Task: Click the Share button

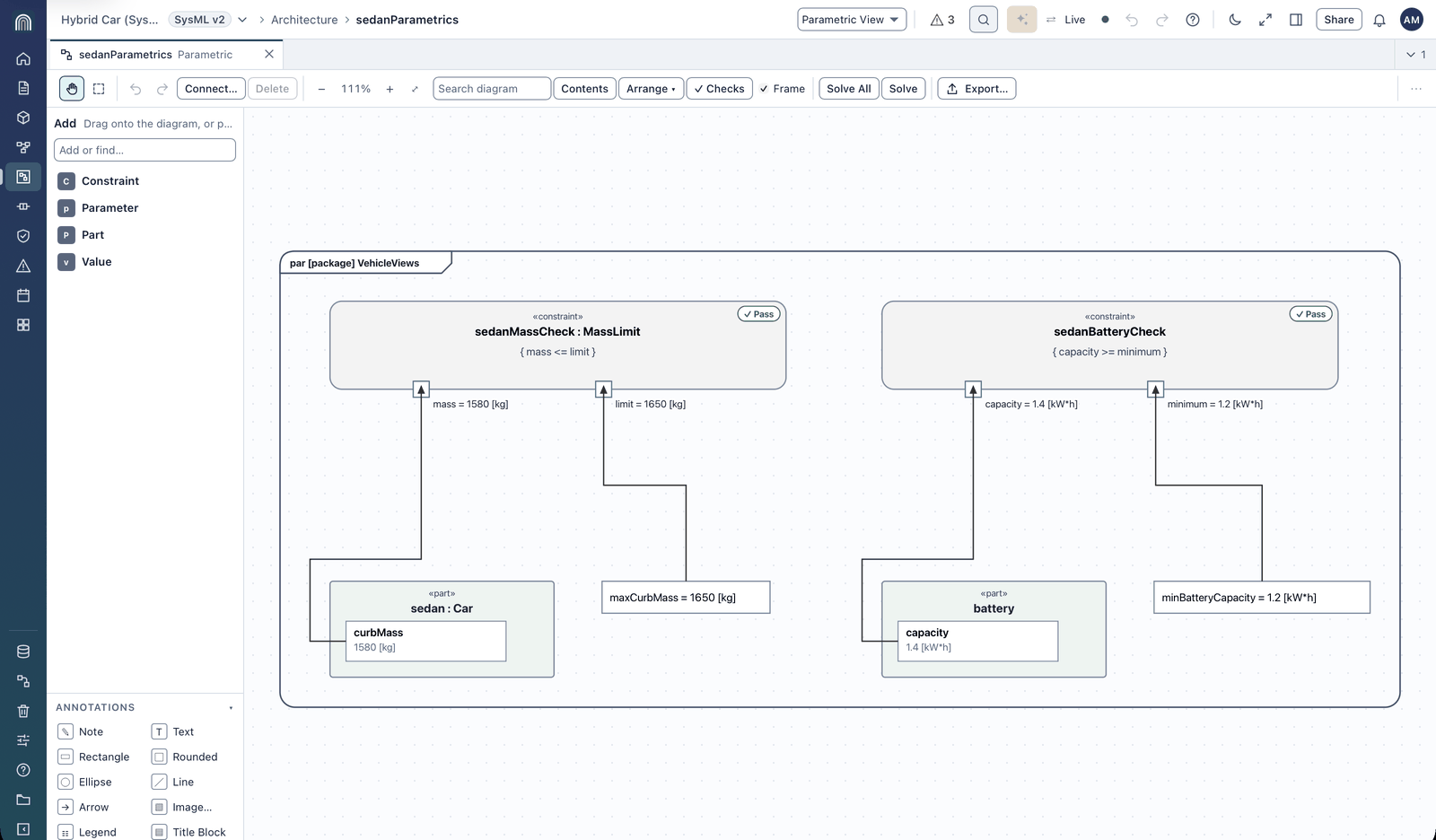Action: tap(1338, 20)
